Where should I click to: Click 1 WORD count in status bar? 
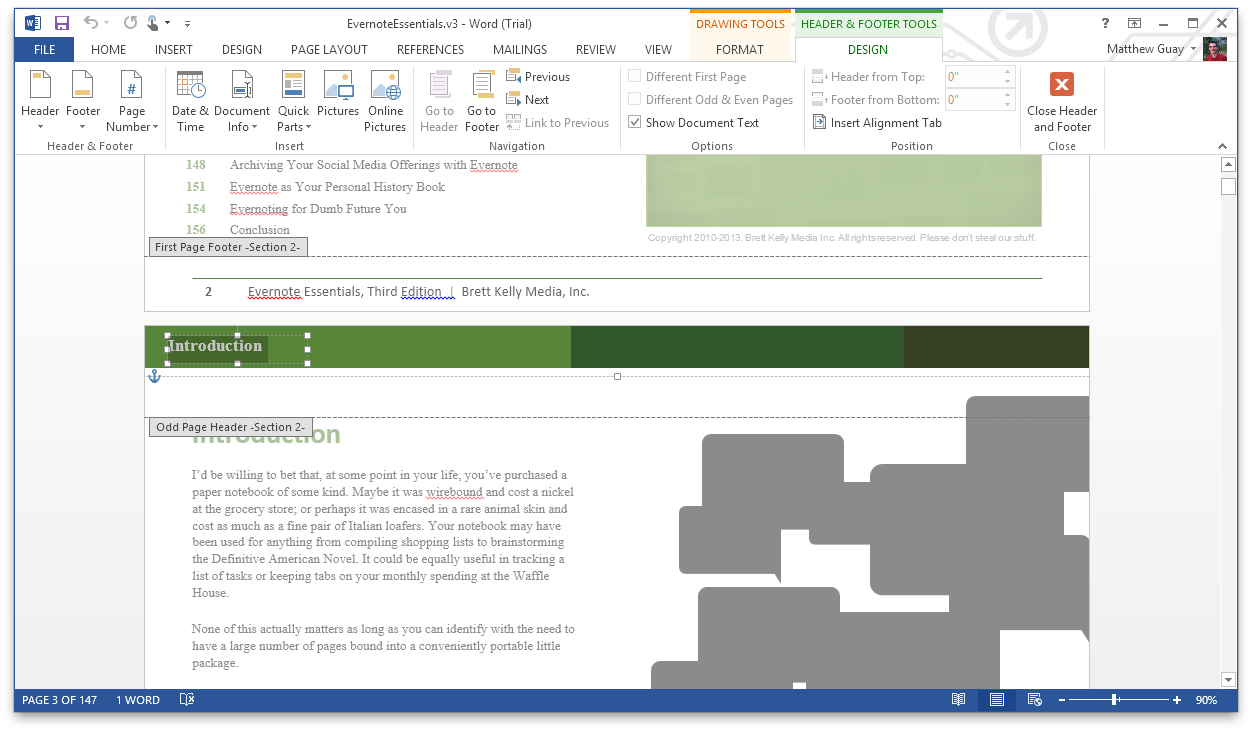pyautogui.click(x=138, y=700)
